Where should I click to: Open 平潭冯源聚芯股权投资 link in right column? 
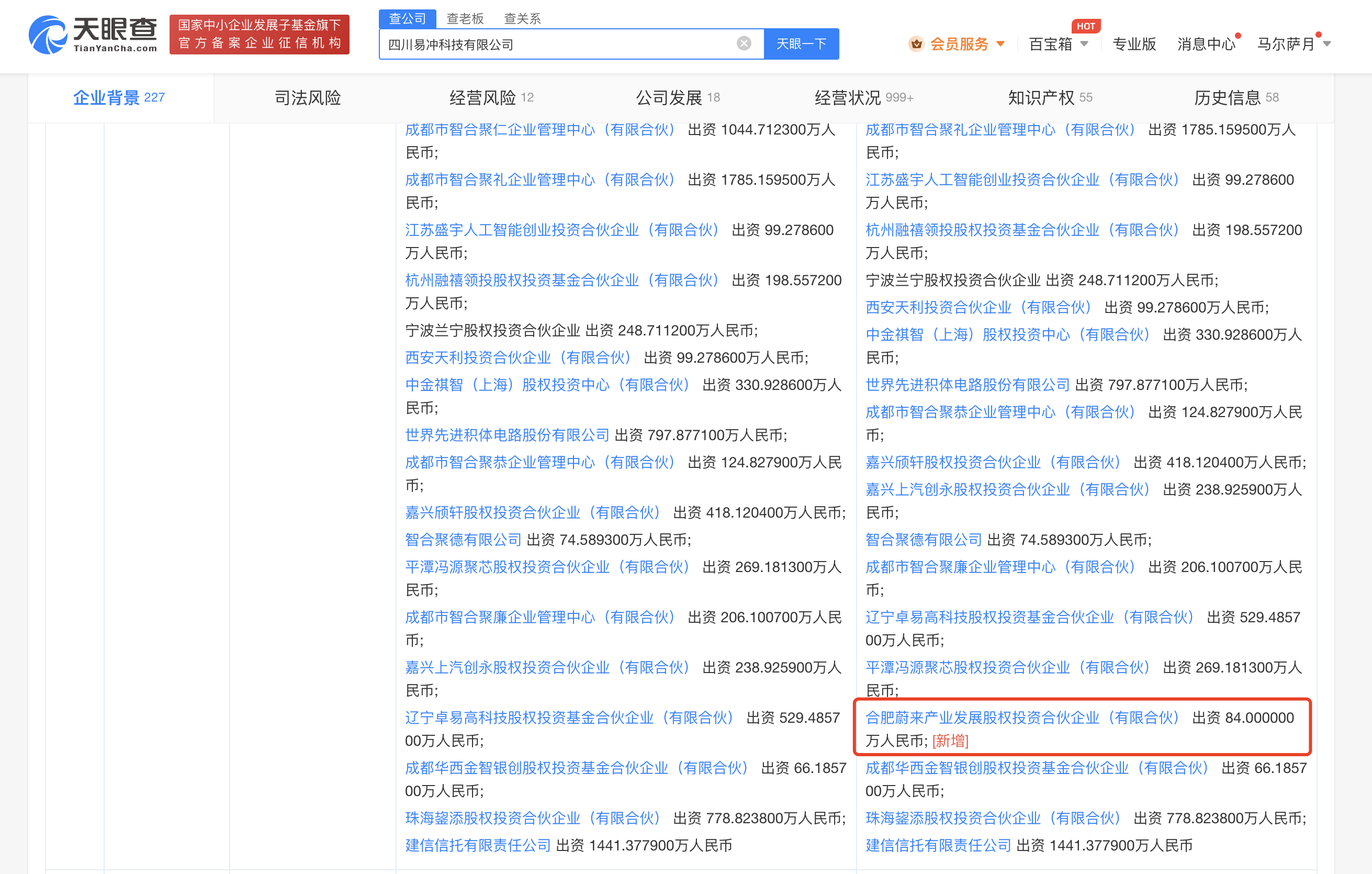1007,668
